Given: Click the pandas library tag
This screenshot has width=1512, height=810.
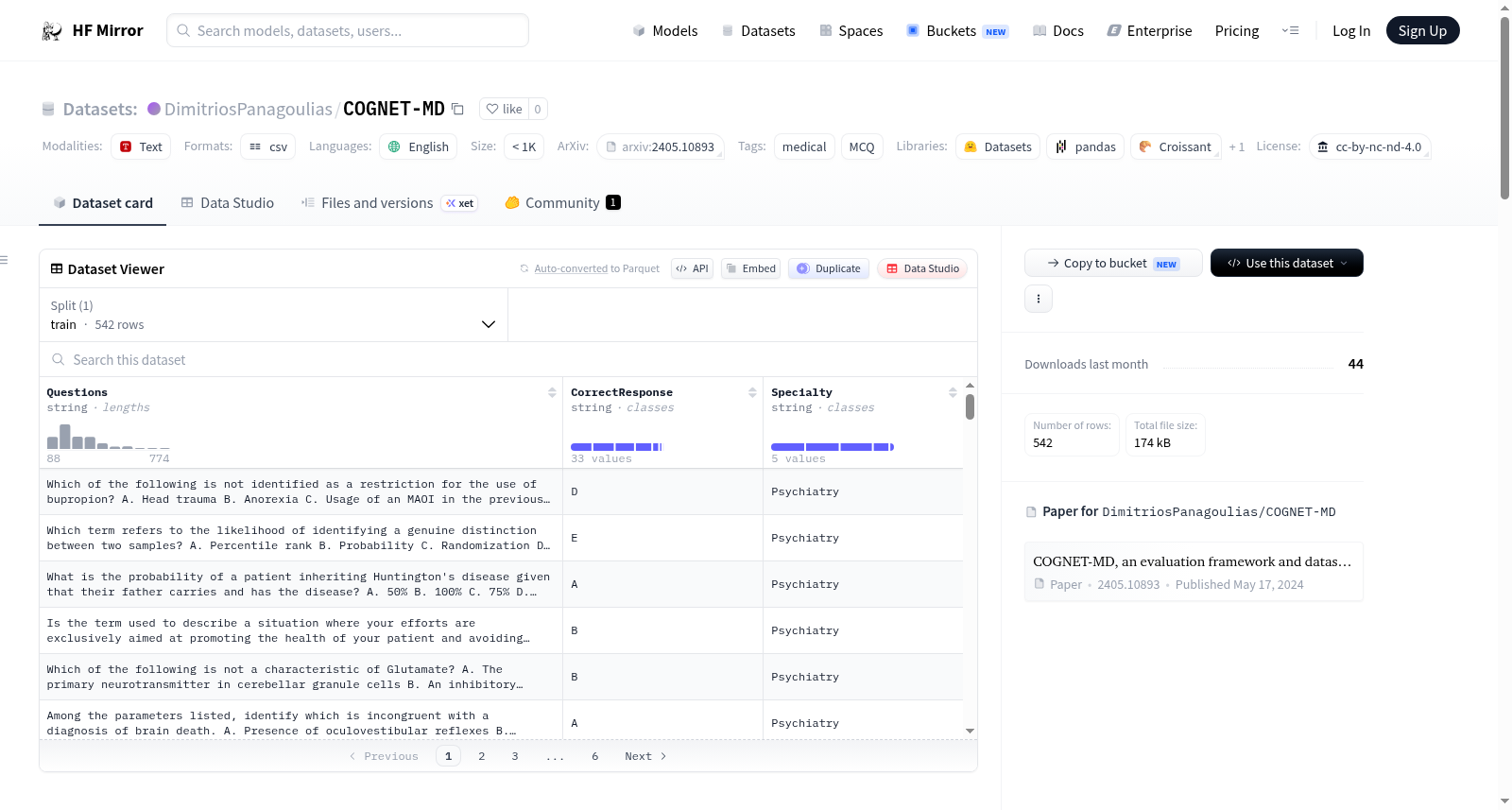Looking at the screenshot, I should pyautogui.click(x=1086, y=146).
